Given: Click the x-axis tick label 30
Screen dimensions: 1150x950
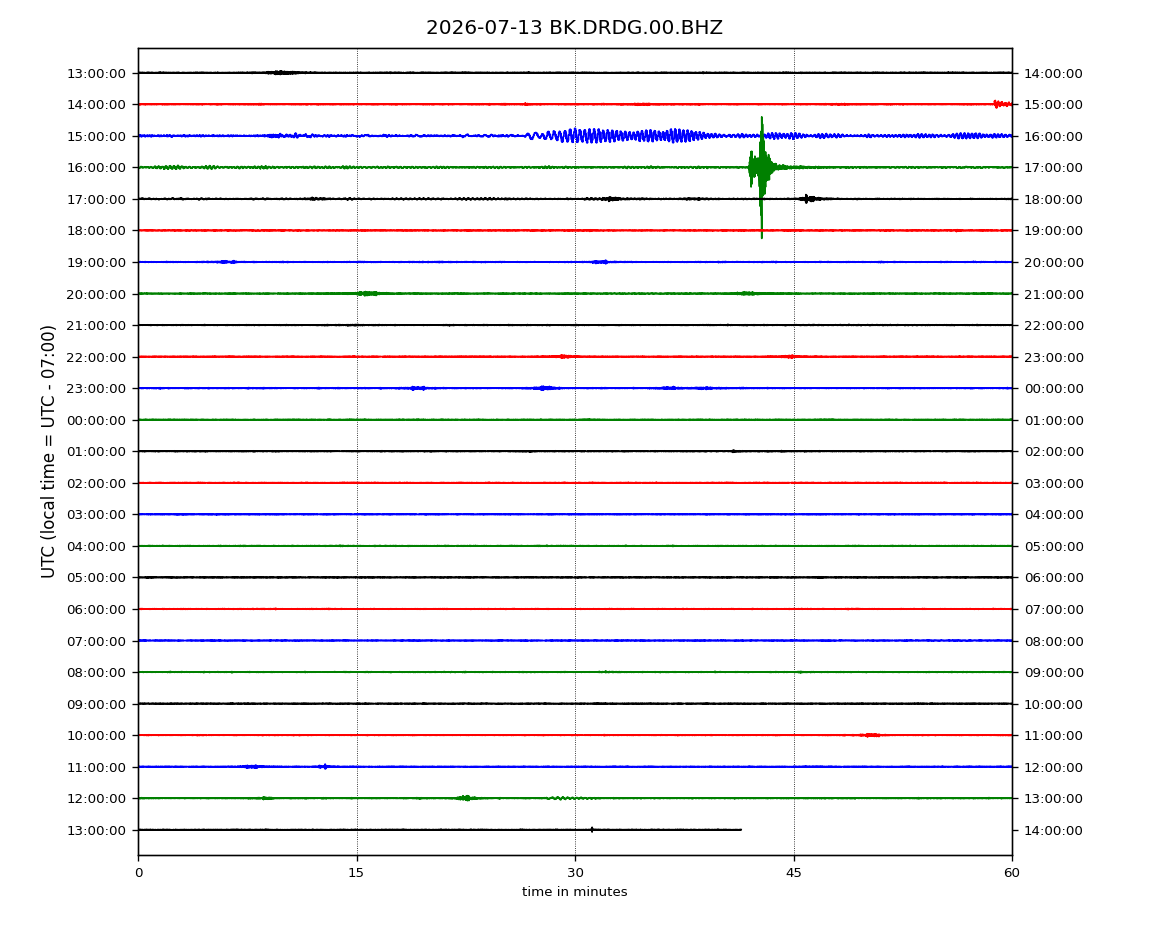Looking at the screenshot, I should (575, 873).
